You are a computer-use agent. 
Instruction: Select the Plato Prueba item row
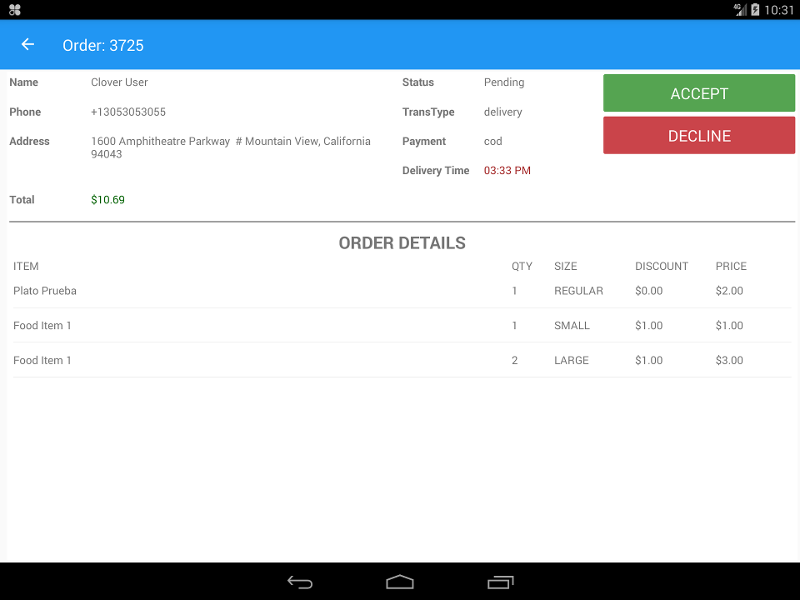coord(402,291)
